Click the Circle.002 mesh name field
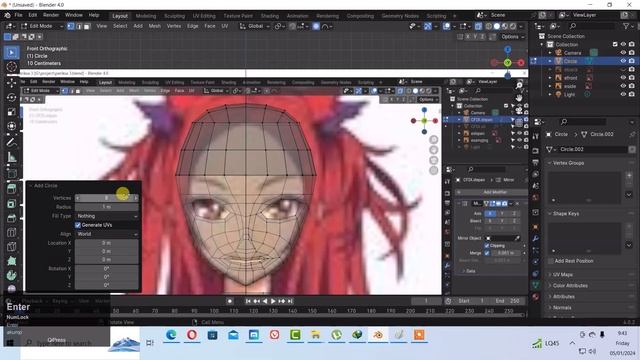This screenshot has width=640, height=360. click(593, 149)
